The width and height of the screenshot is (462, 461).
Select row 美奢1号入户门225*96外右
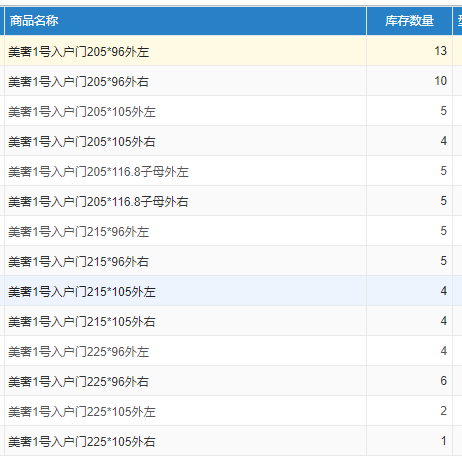pyautogui.click(x=231, y=381)
